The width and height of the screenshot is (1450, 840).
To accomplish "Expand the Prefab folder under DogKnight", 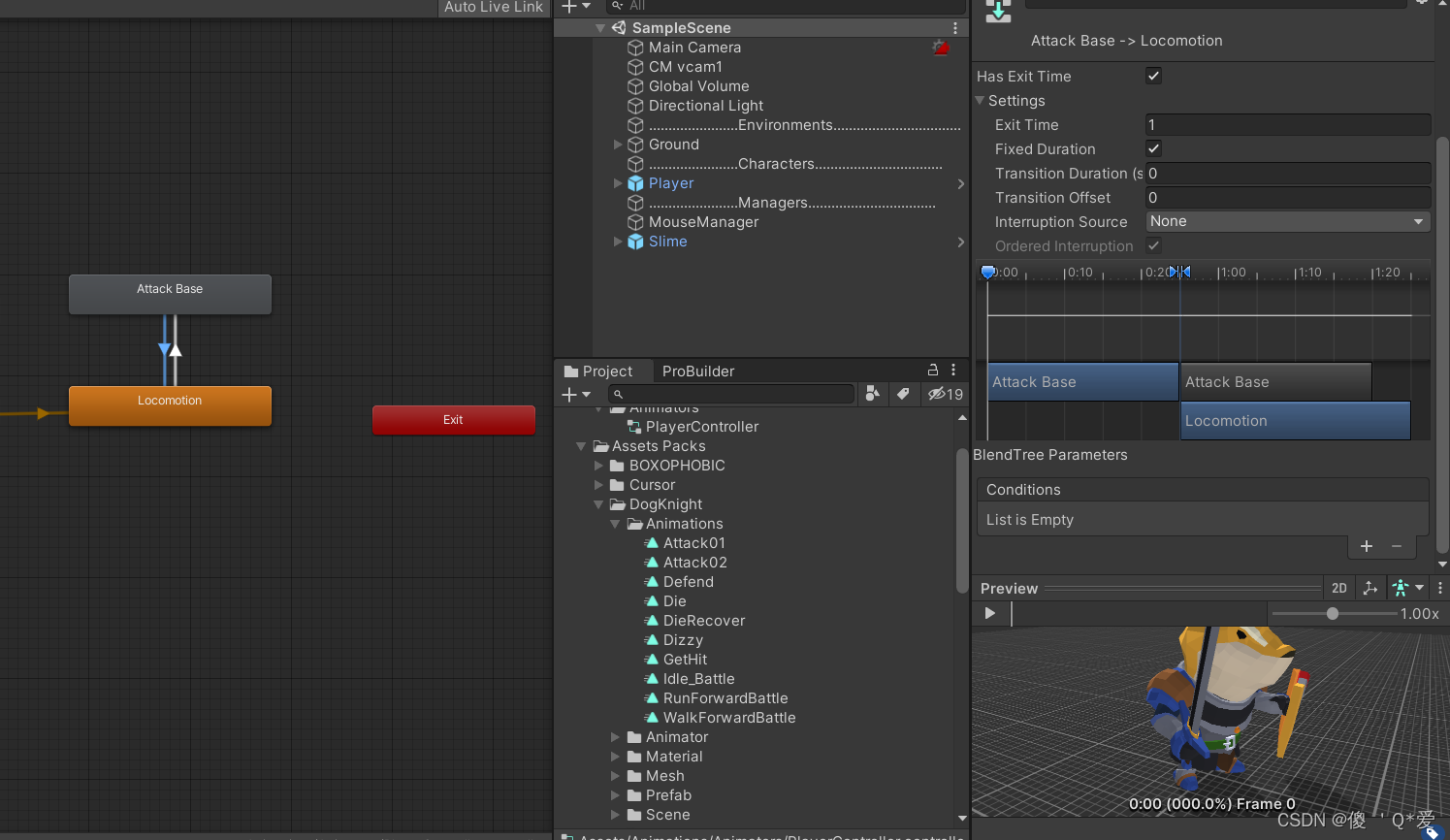I will click(614, 795).
